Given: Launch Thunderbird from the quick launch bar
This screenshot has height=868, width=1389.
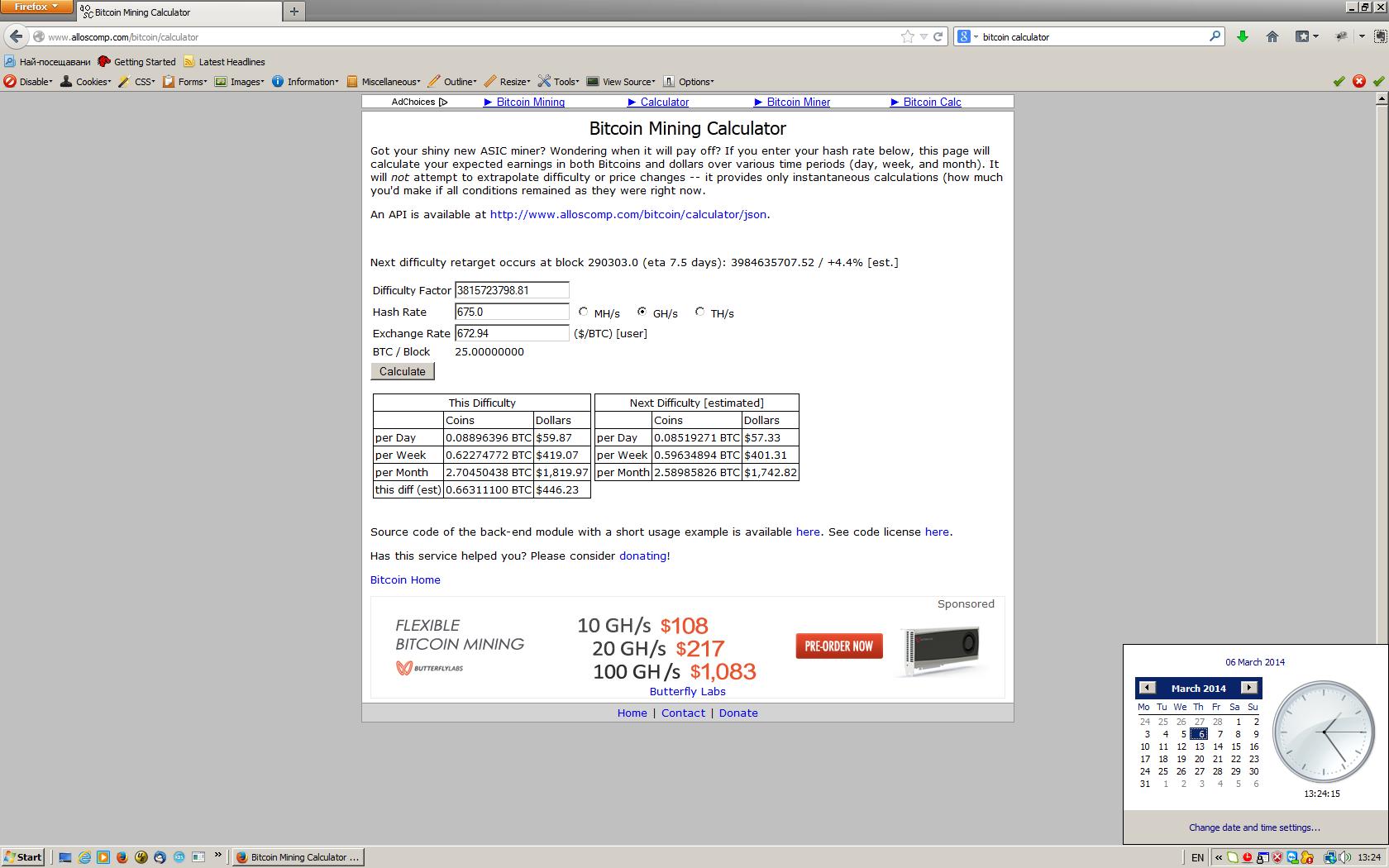Looking at the screenshot, I should 160,857.
